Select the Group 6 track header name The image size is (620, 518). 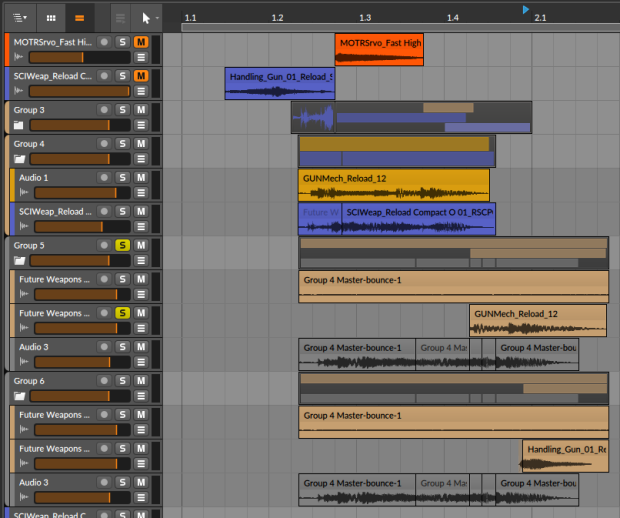tap(29, 381)
